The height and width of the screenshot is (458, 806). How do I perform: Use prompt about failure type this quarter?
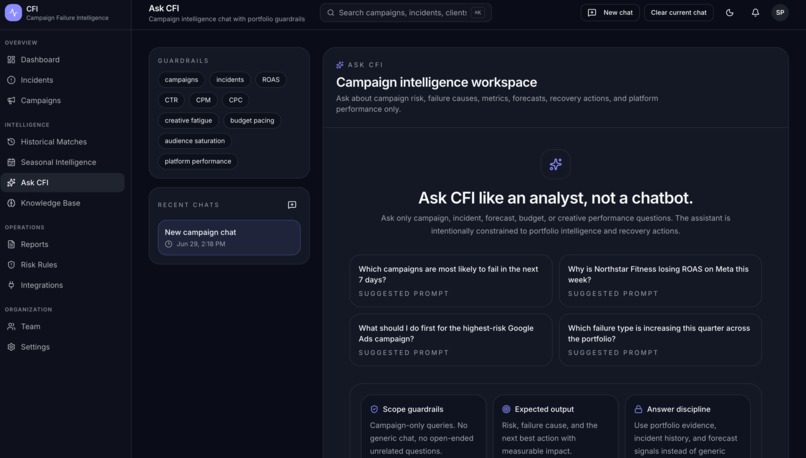coord(660,340)
